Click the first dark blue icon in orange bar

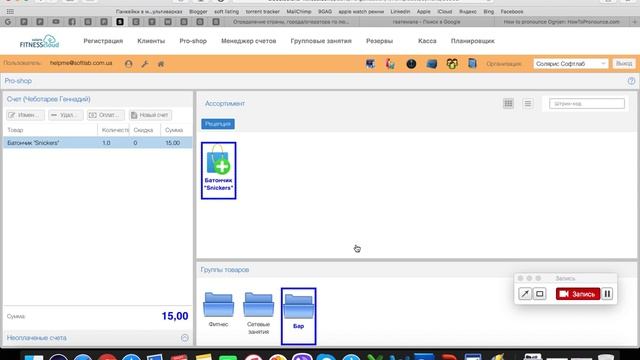coord(370,64)
